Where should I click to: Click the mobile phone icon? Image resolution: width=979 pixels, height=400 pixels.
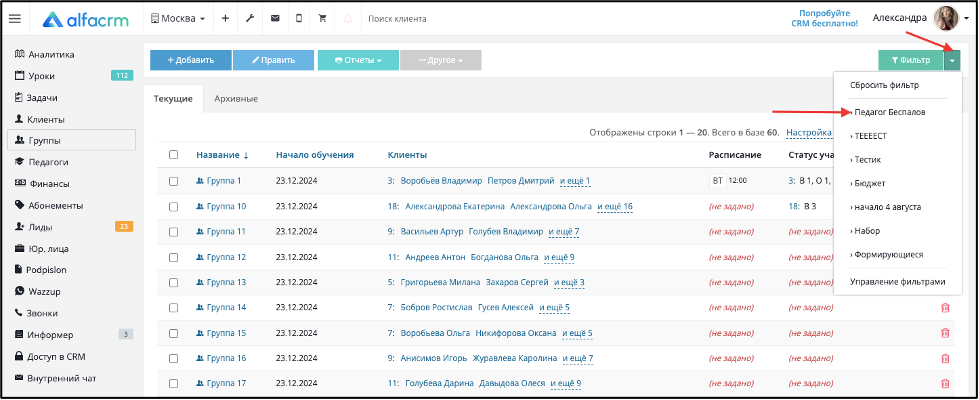click(x=299, y=19)
